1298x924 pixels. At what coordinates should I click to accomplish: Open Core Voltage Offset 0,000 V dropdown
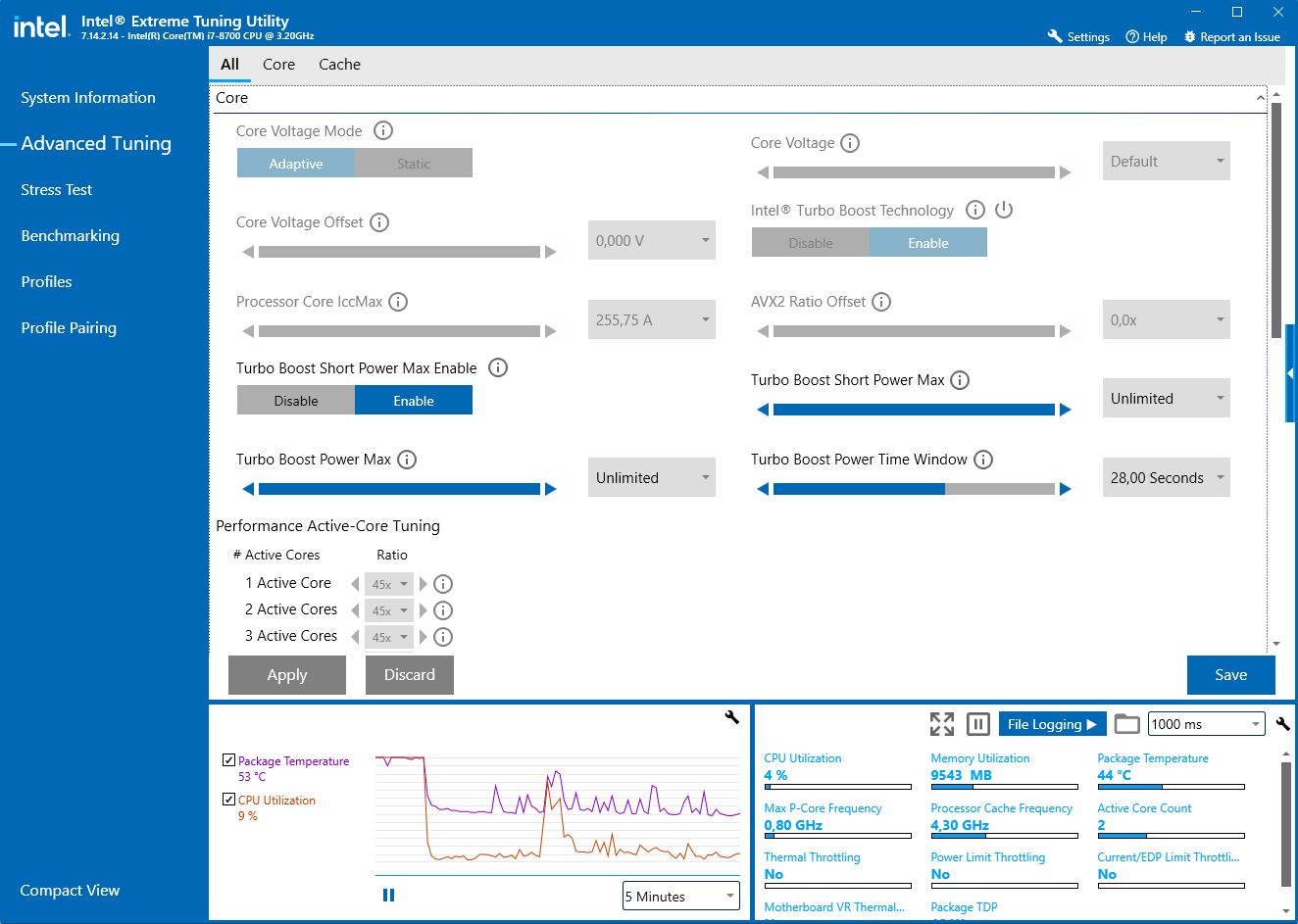[x=652, y=240]
